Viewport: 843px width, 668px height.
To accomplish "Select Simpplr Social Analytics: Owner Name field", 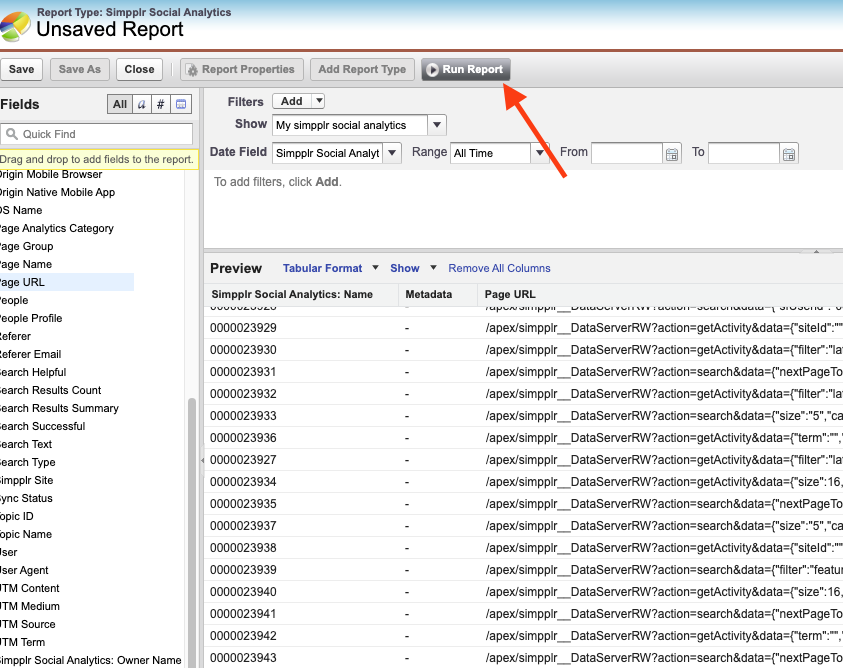I will [x=91, y=660].
